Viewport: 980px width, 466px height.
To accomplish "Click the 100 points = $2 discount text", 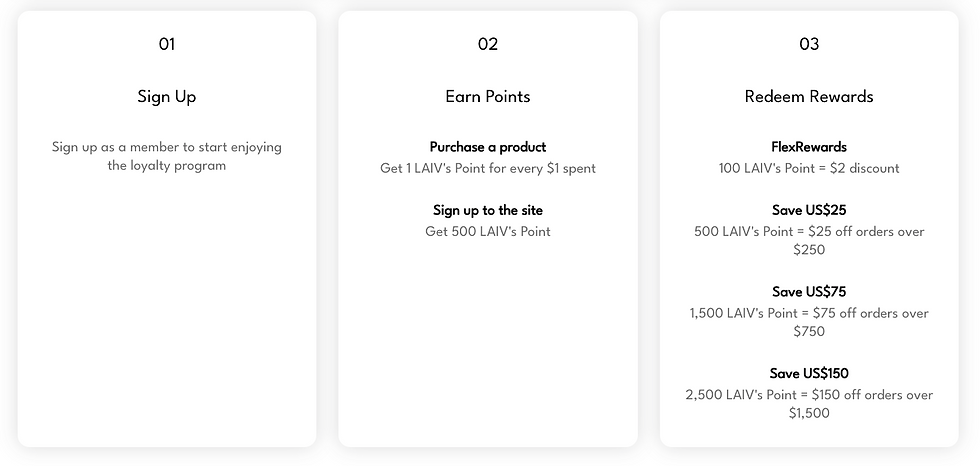I will 809,168.
